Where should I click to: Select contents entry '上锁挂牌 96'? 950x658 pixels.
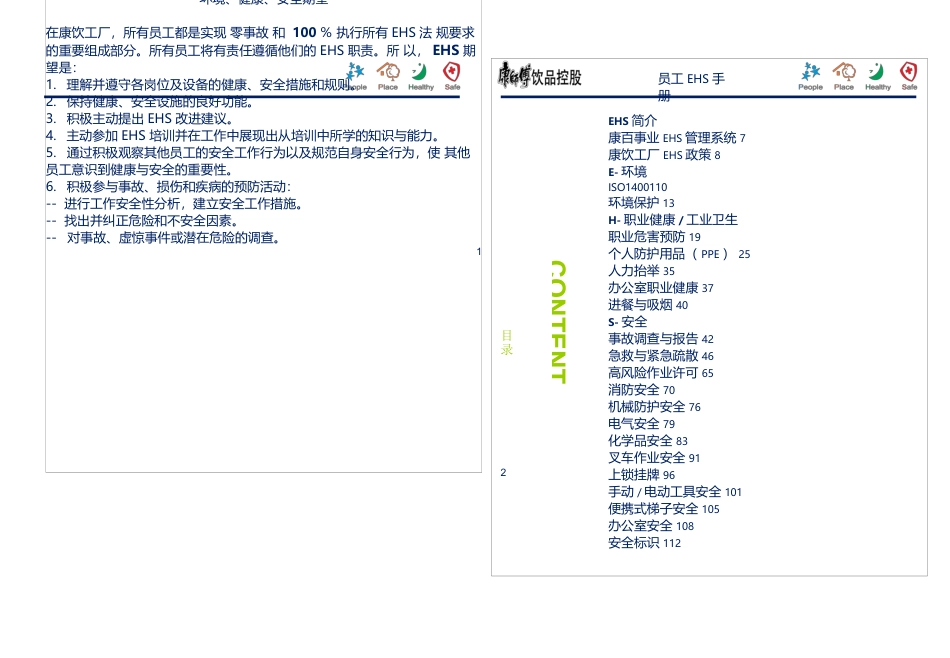[x=641, y=474]
